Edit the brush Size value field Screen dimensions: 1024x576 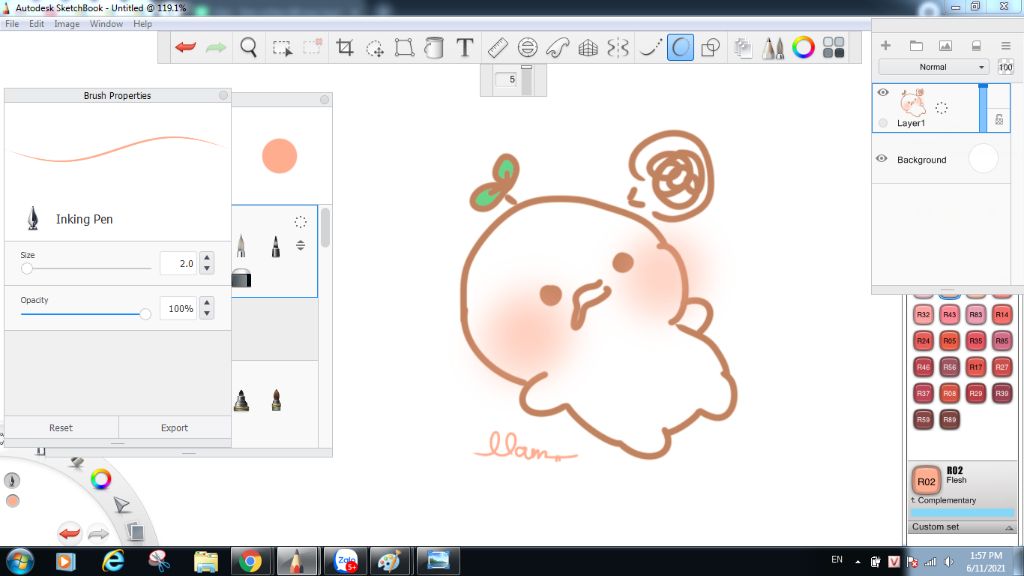click(x=178, y=263)
